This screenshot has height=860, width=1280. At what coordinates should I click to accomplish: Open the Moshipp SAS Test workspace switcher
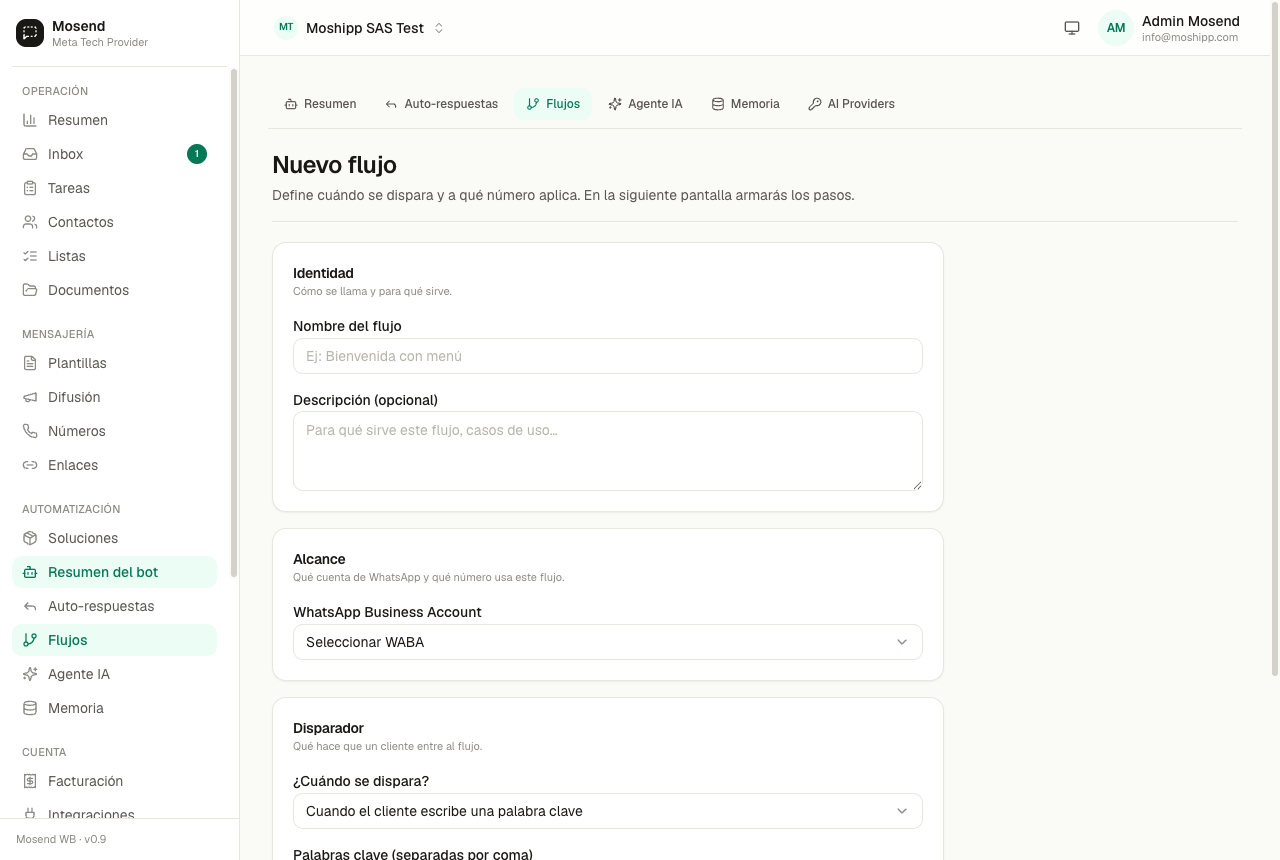pyautogui.click(x=360, y=28)
